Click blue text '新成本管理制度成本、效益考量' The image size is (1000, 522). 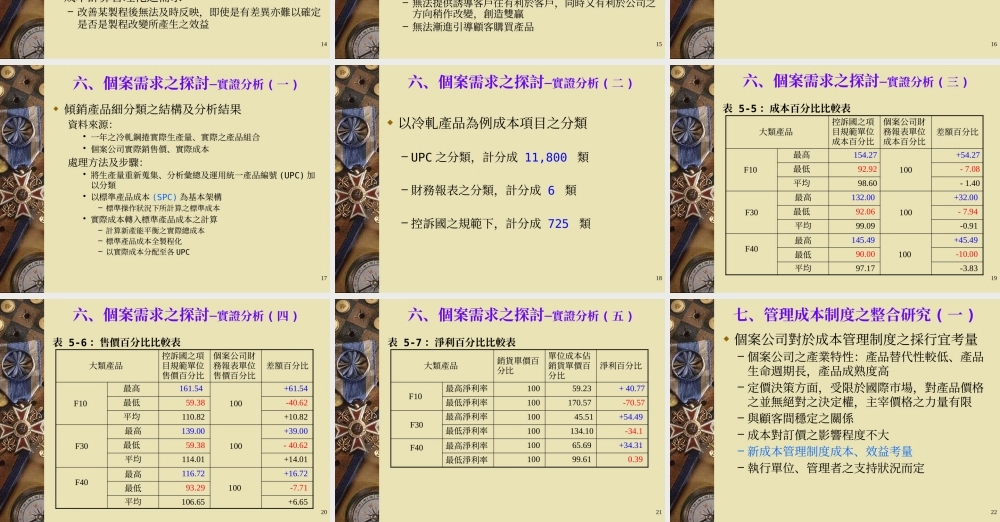tap(830, 451)
